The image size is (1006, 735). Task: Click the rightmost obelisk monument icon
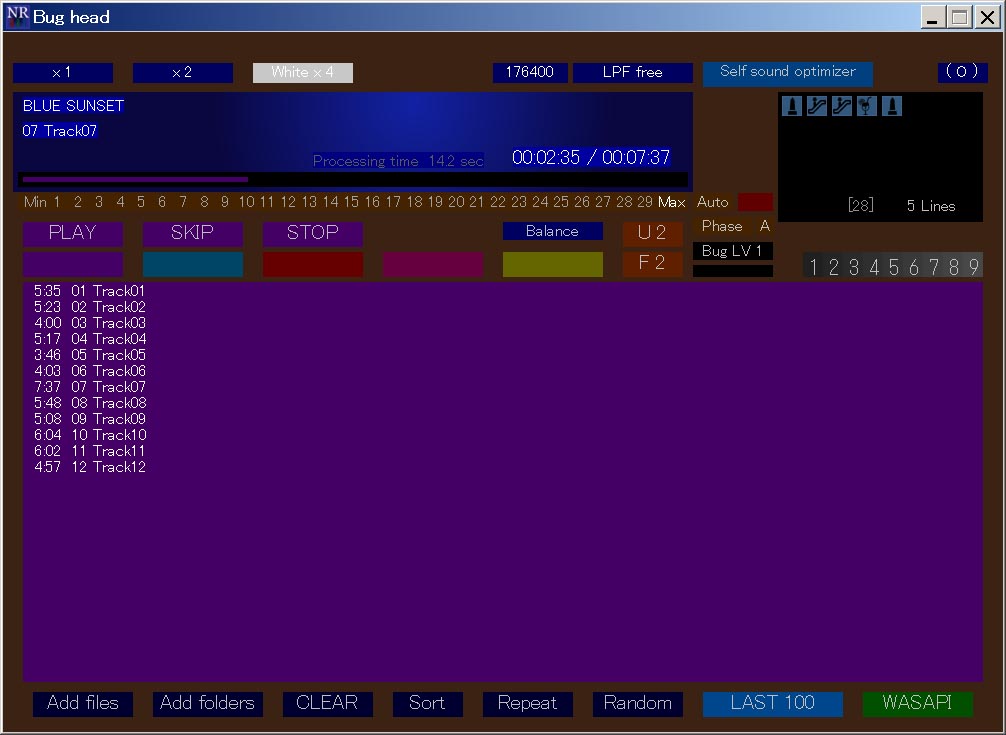point(891,106)
